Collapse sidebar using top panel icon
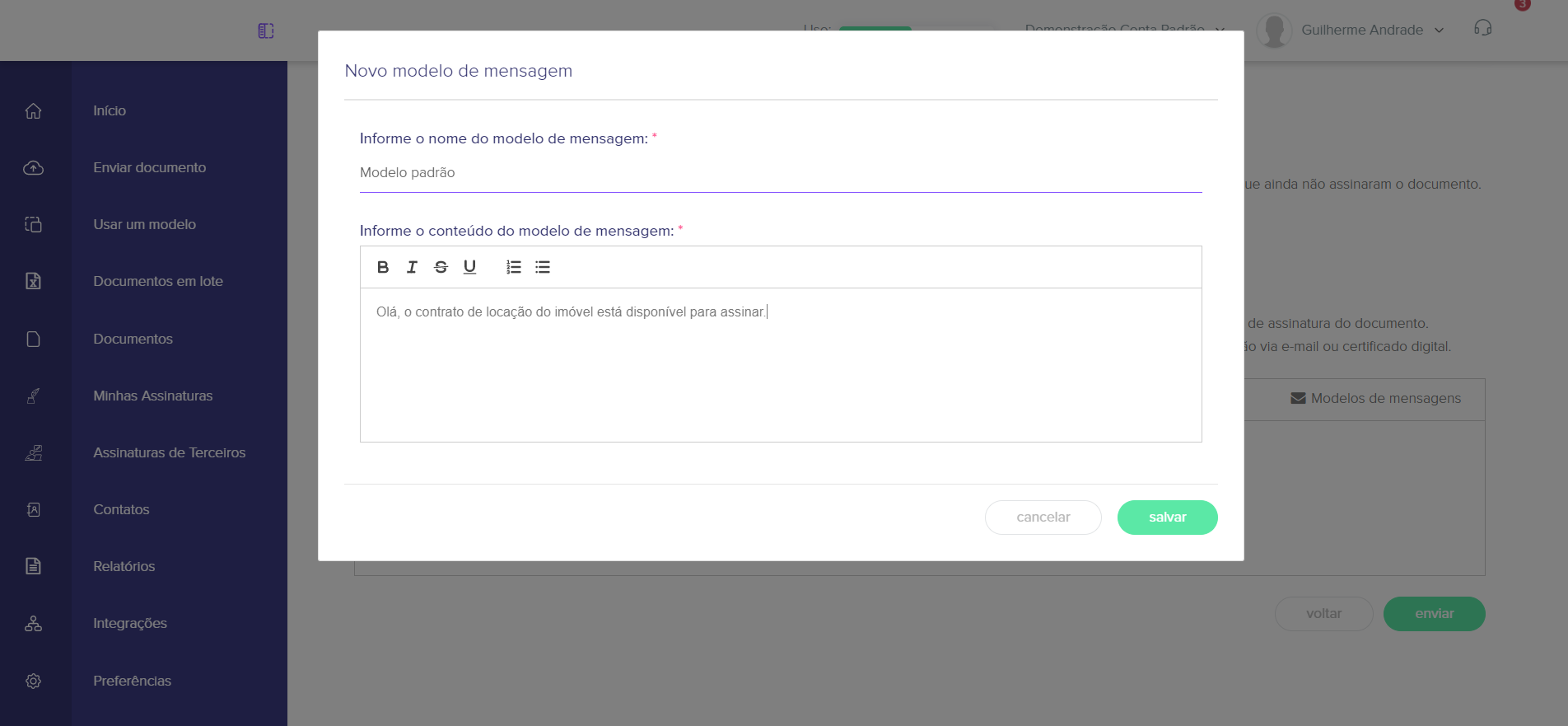This screenshot has height=726, width=1568. pos(266,30)
